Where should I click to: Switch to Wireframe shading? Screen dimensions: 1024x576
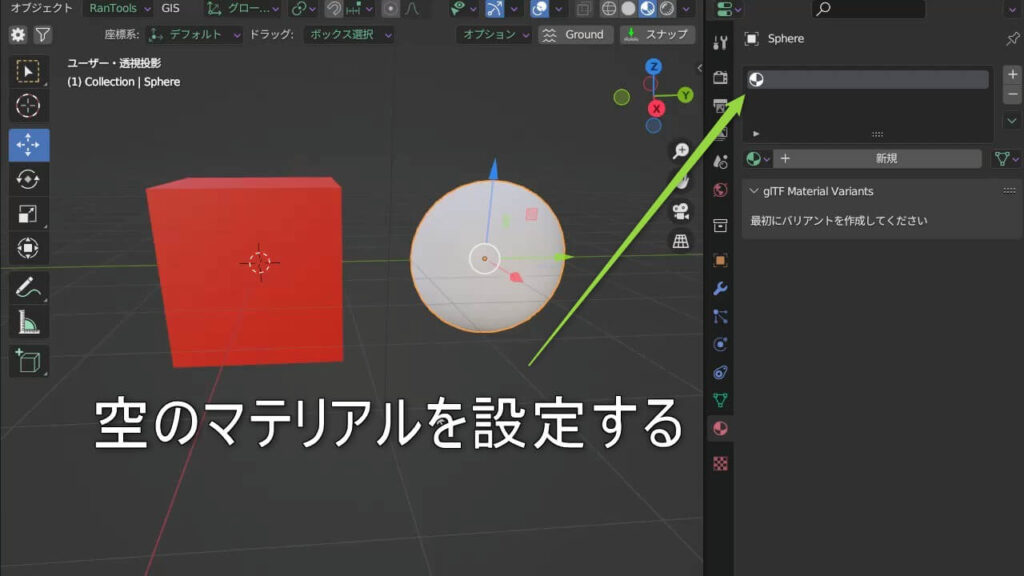point(609,8)
